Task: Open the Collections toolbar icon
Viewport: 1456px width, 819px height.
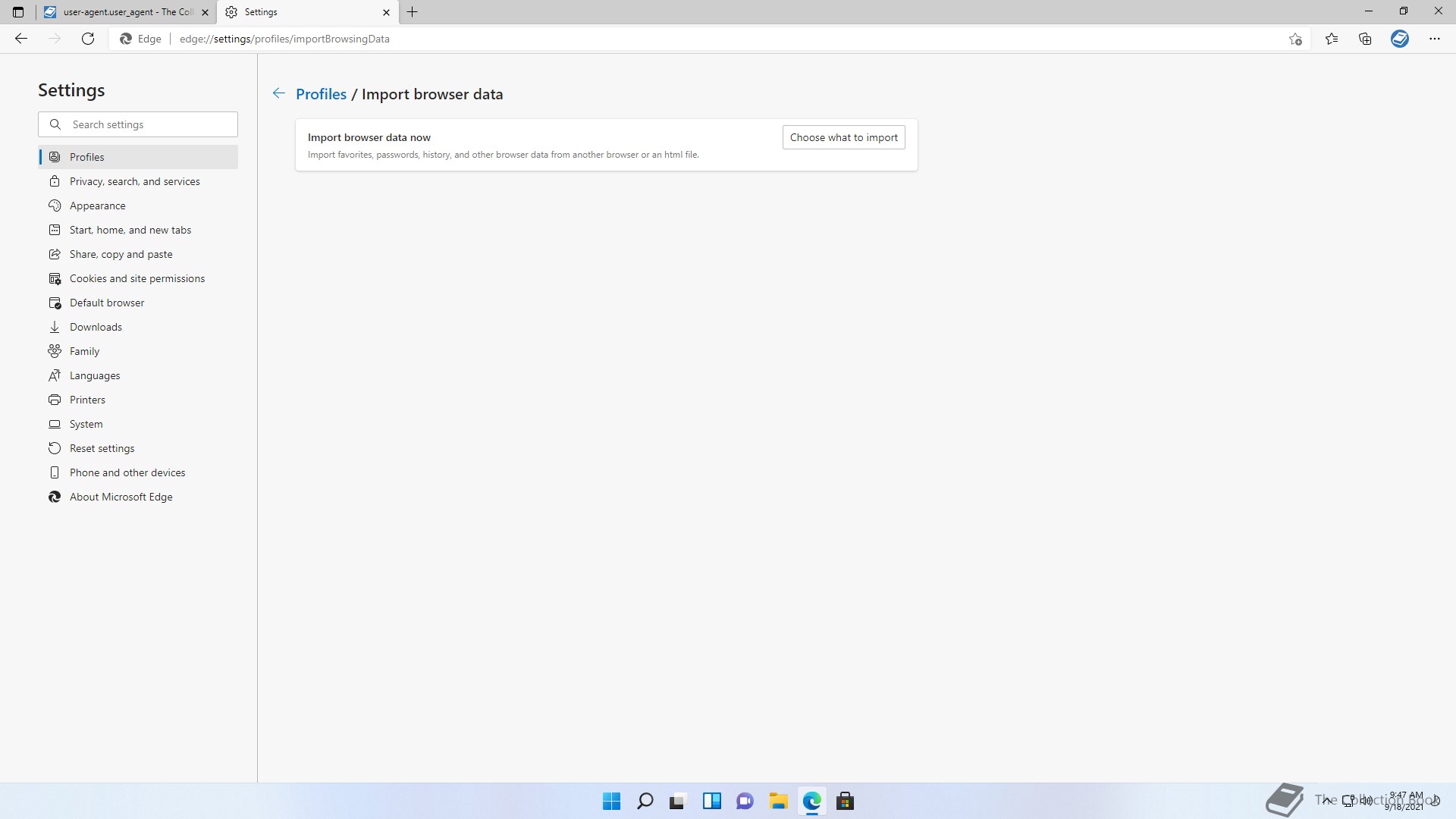Action: (1365, 39)
